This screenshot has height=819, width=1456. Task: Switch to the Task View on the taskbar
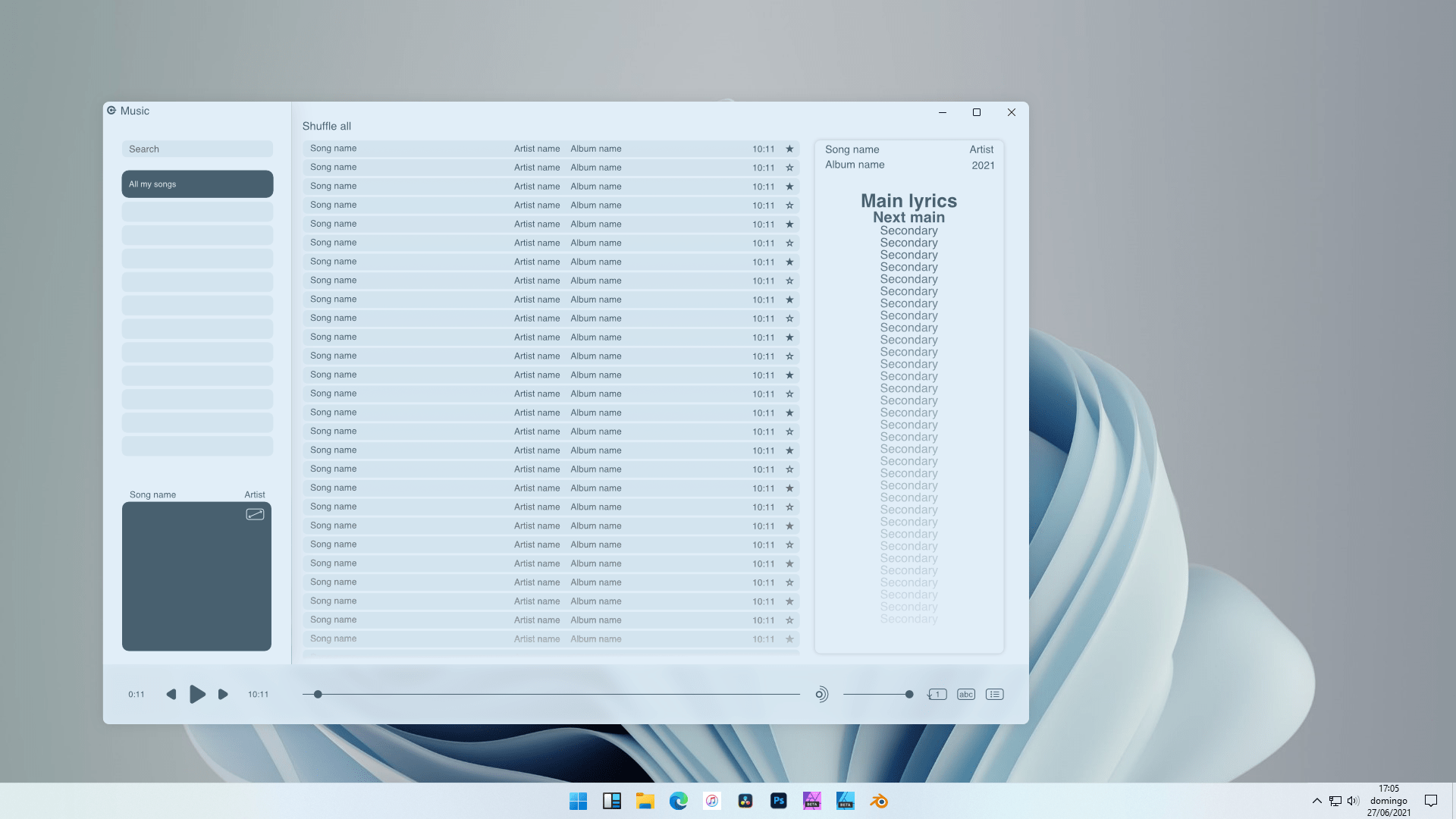coord(611,800)
